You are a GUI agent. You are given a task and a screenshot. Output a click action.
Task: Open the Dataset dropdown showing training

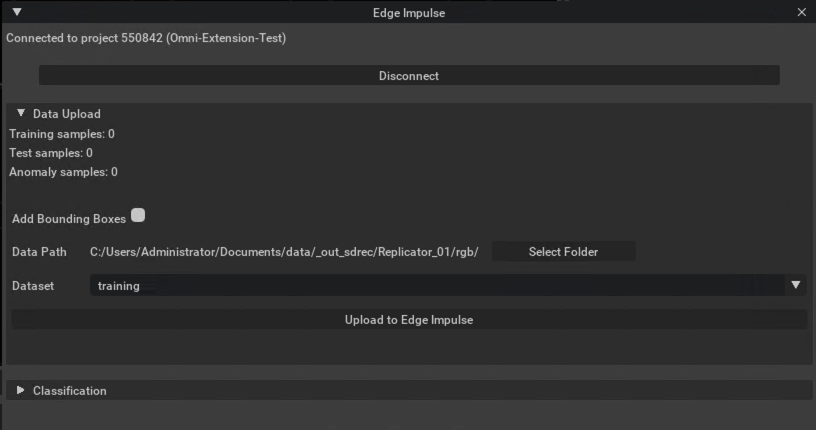pos(448,285)
